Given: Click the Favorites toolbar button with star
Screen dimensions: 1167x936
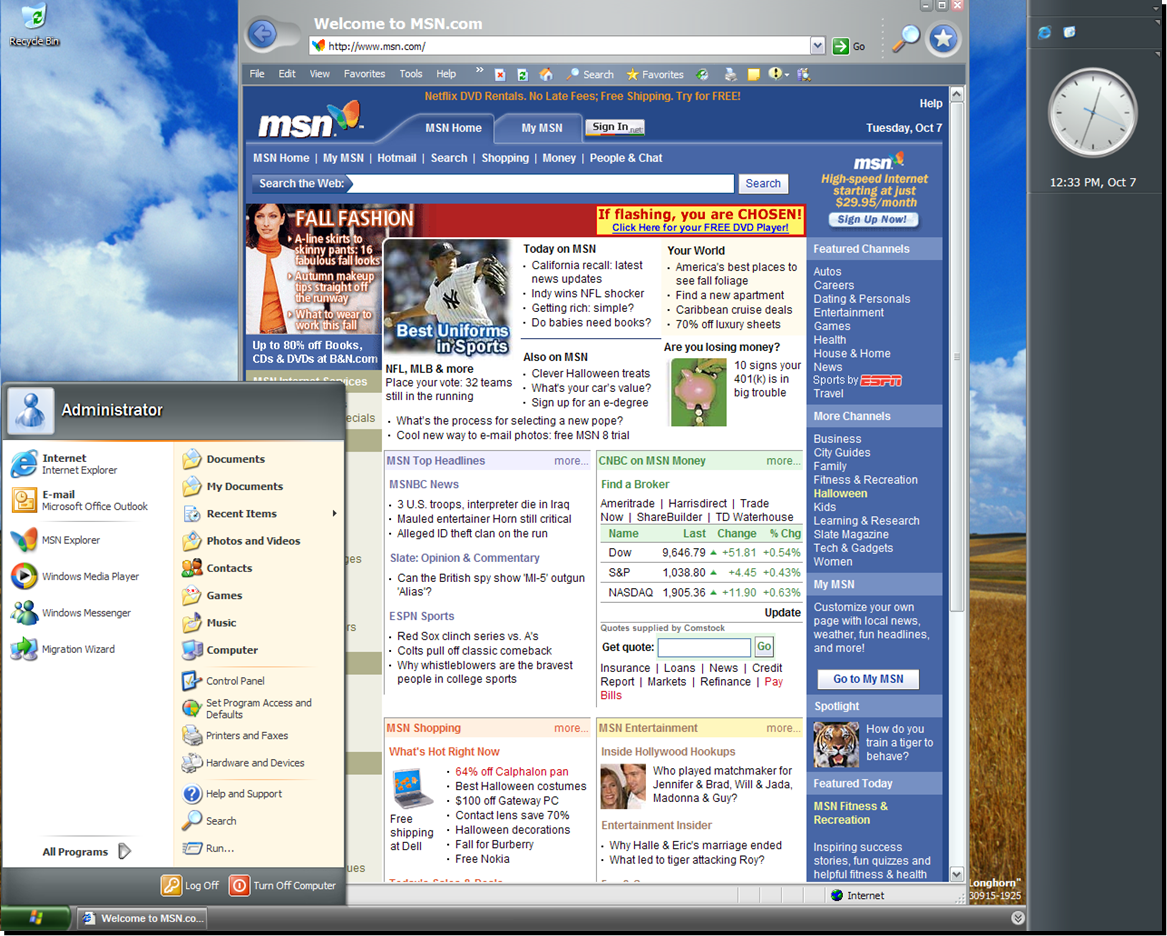Looking at the screenshot, I should click(655, 74).
